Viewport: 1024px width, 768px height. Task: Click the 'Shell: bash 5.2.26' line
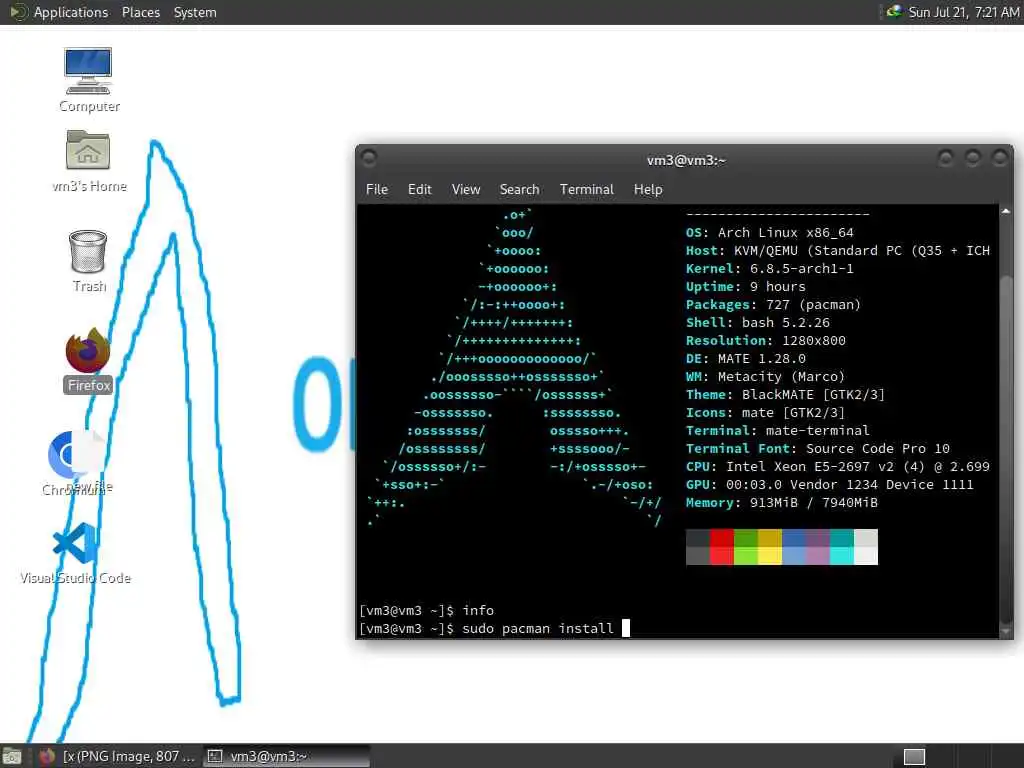click(758, 323)
